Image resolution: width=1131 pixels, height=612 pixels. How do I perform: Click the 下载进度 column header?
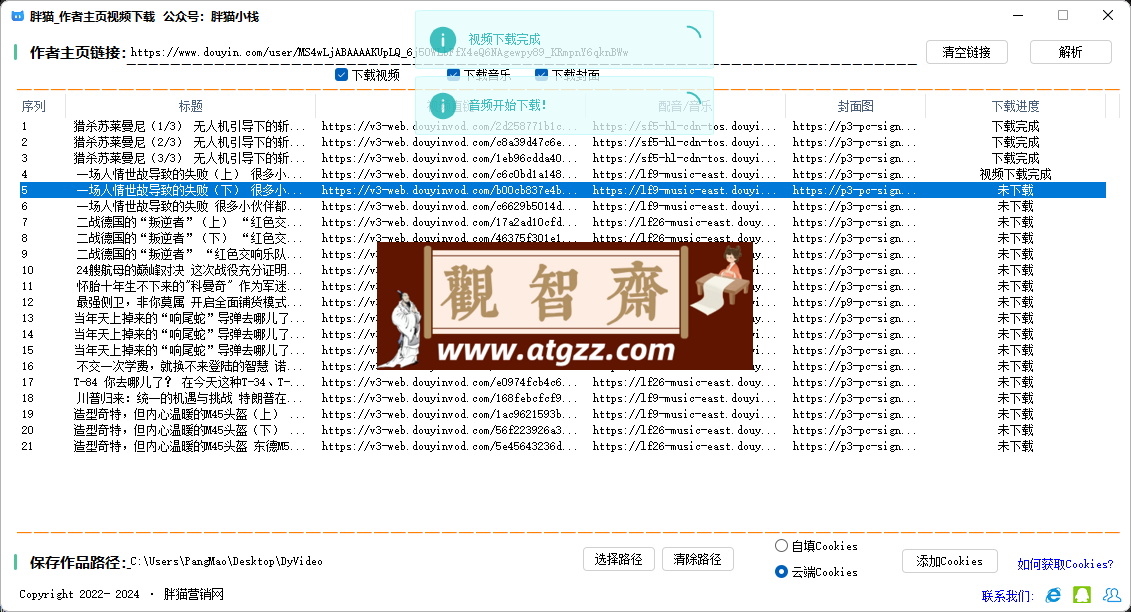(x=1015, y=106)
